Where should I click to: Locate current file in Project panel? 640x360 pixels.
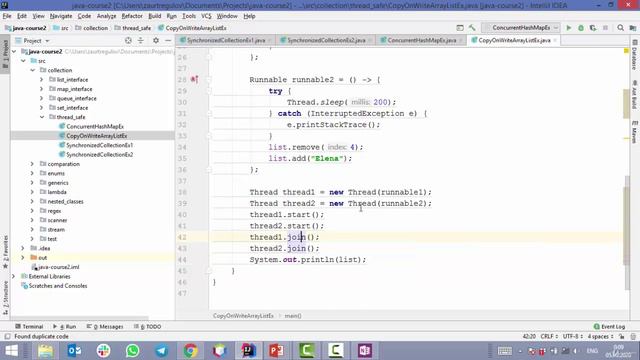[128, 40]
